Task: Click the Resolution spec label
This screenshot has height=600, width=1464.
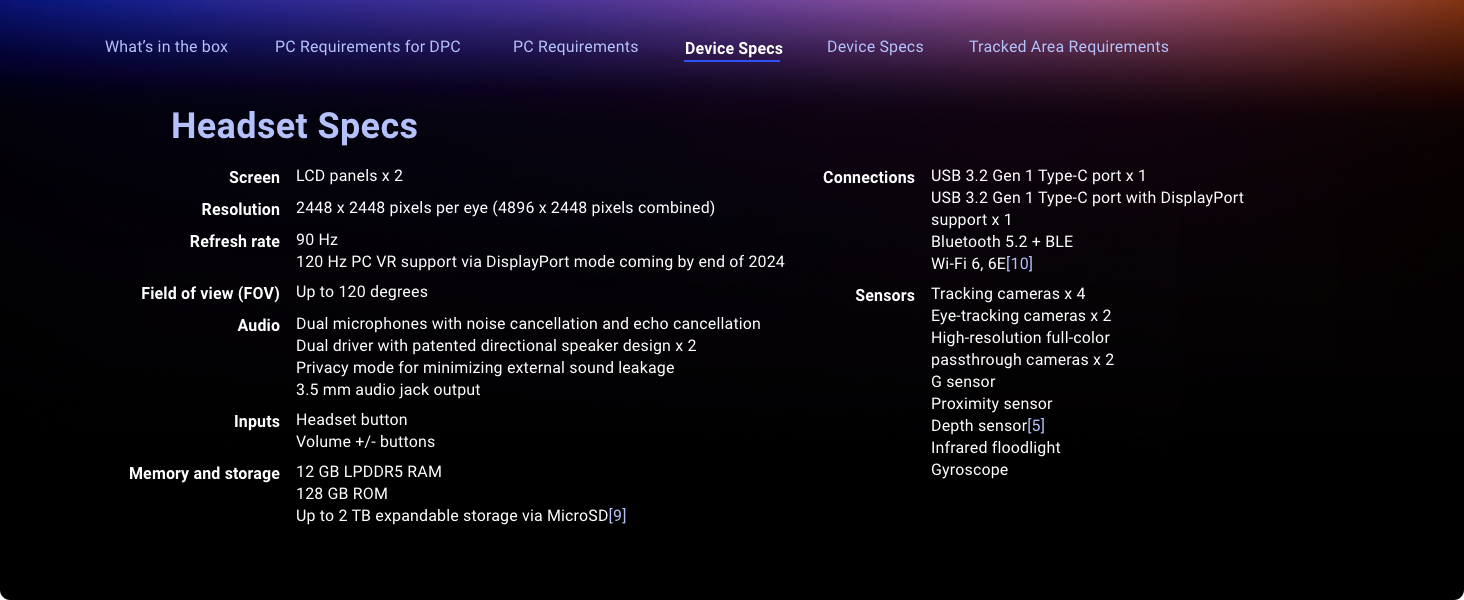Action: (x=240, y=209)
